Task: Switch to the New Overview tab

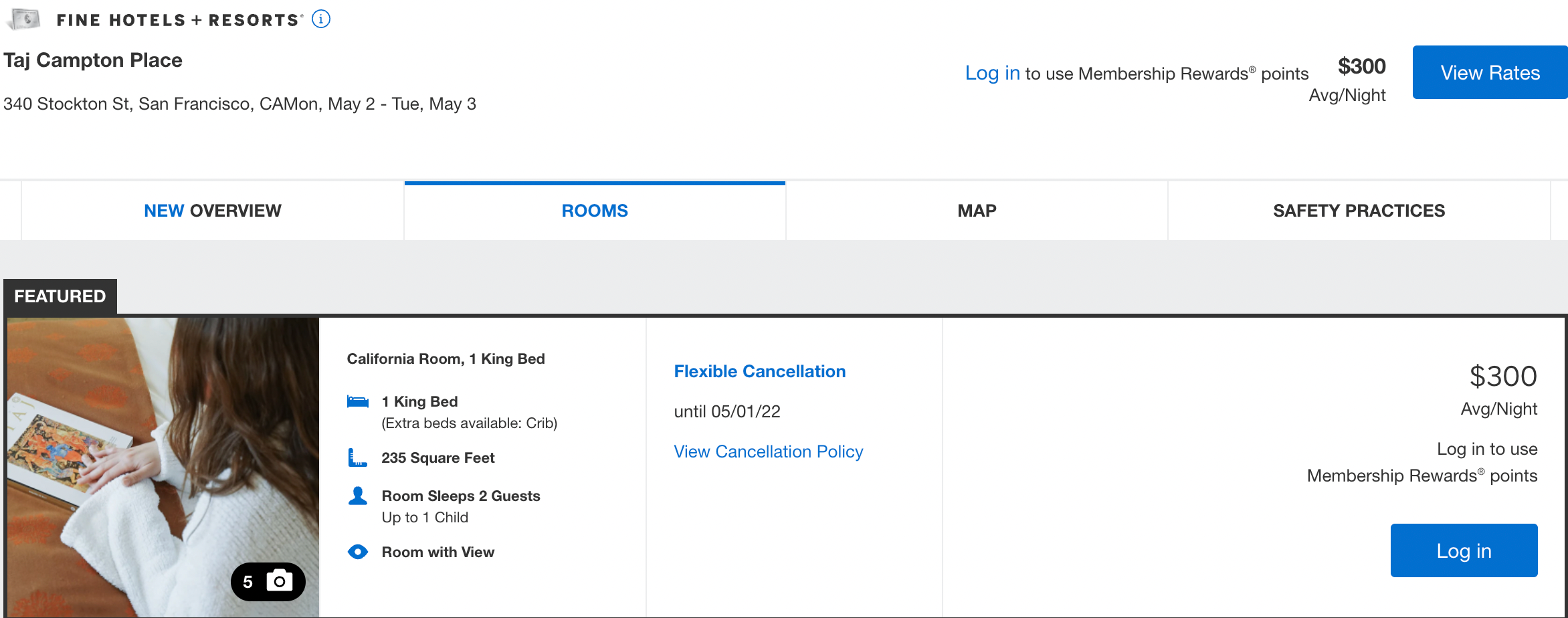Action: (x=213, y=211)
